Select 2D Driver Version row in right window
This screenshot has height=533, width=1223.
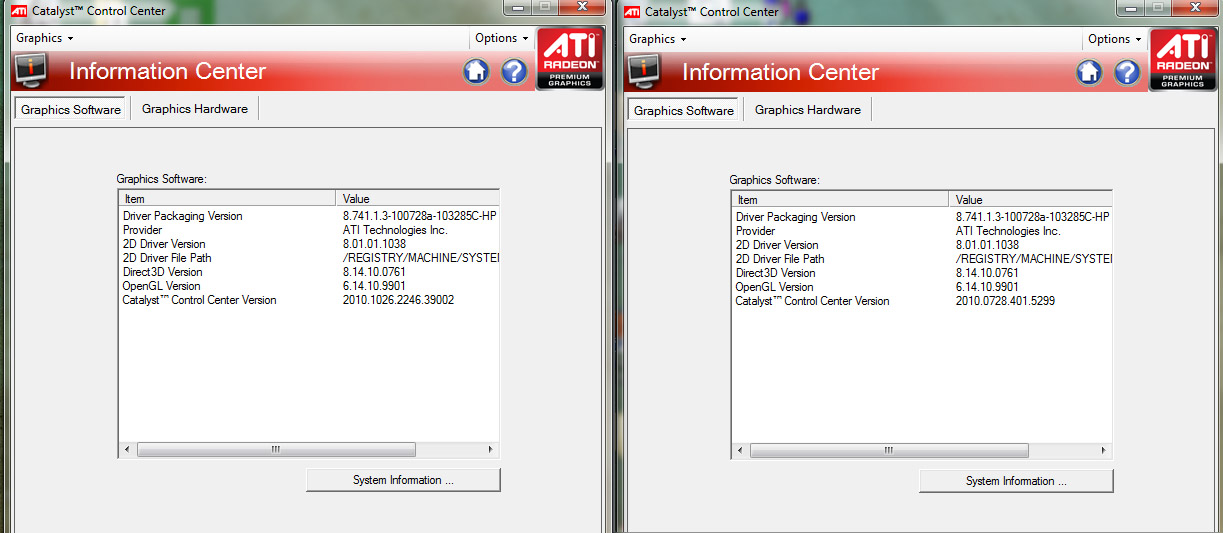tap(922, 245)
